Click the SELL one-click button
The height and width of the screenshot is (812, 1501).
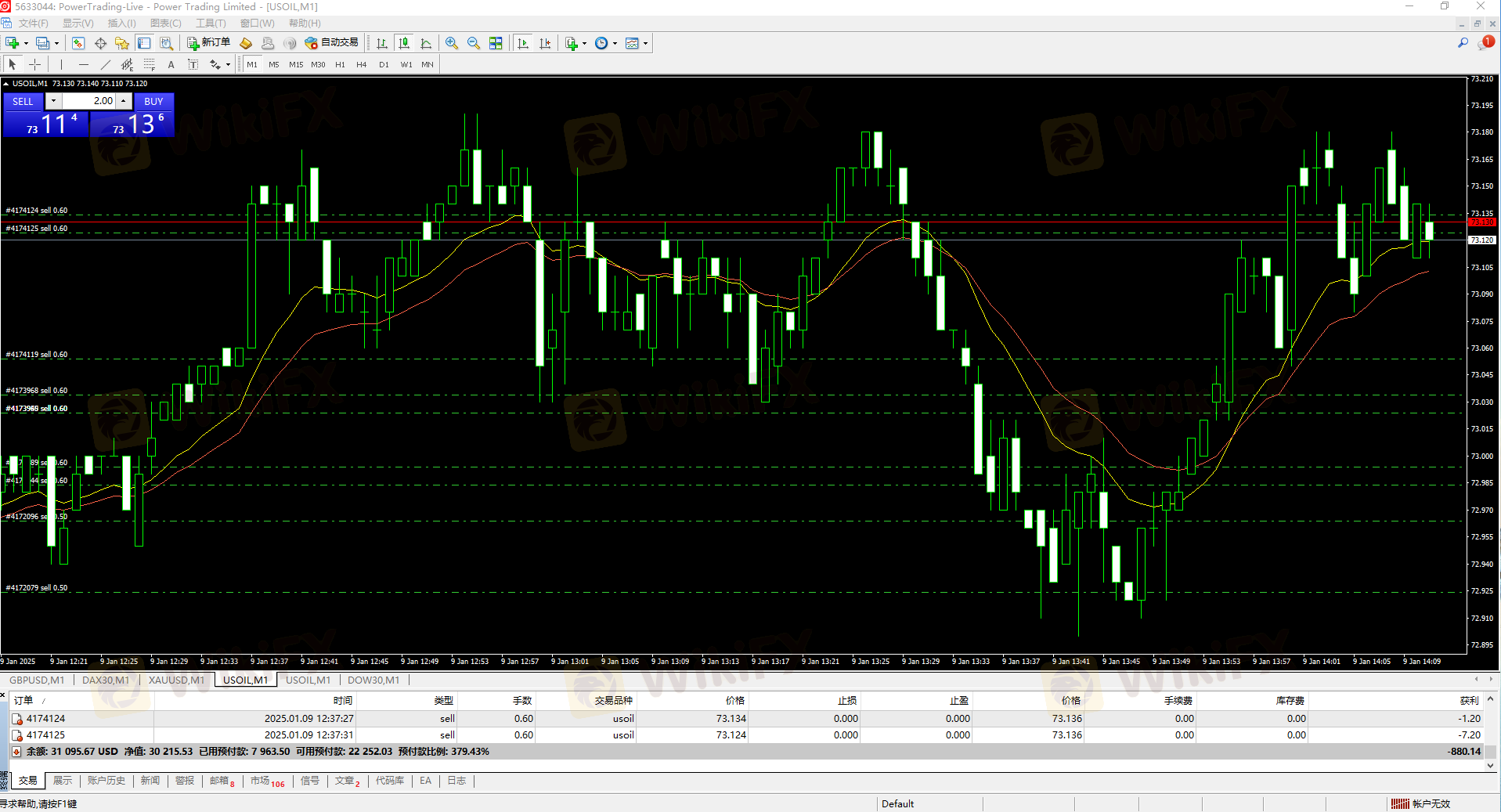coord(23,101)
